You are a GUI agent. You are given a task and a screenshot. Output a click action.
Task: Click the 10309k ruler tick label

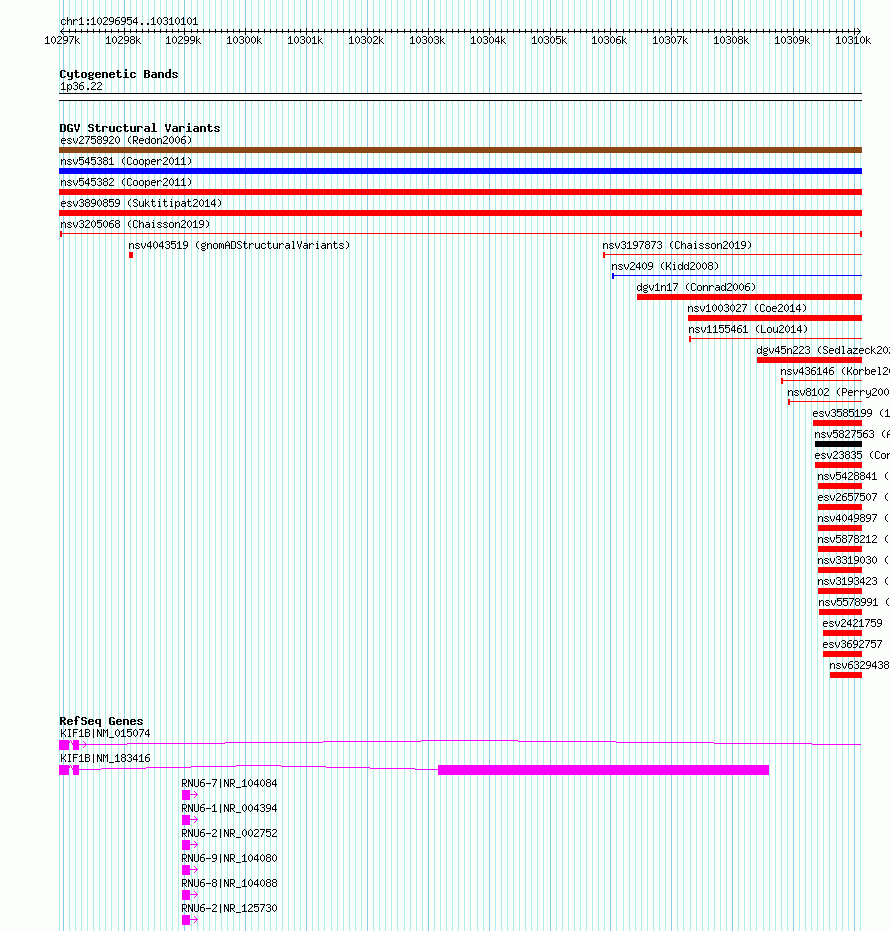point(792,40)
